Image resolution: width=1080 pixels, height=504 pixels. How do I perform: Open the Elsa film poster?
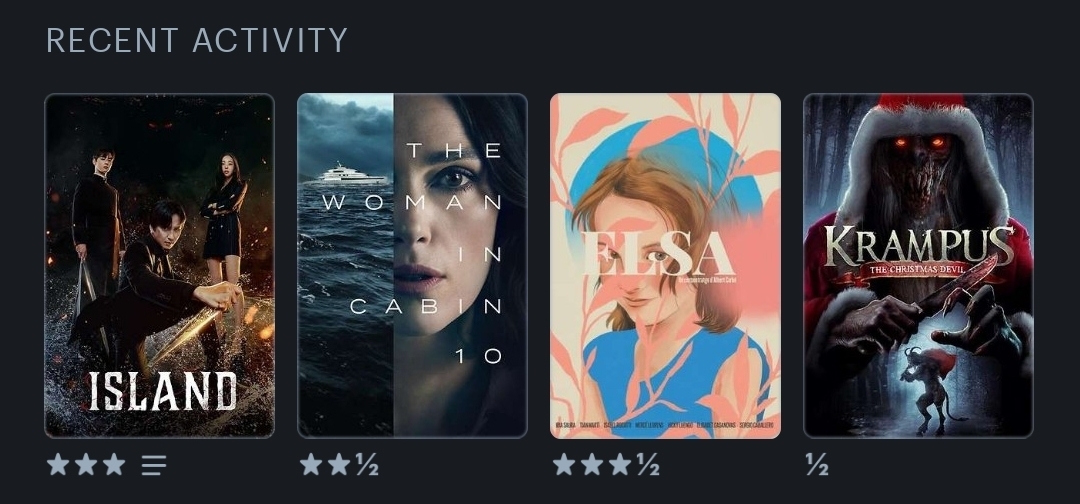tap(665, 265)
